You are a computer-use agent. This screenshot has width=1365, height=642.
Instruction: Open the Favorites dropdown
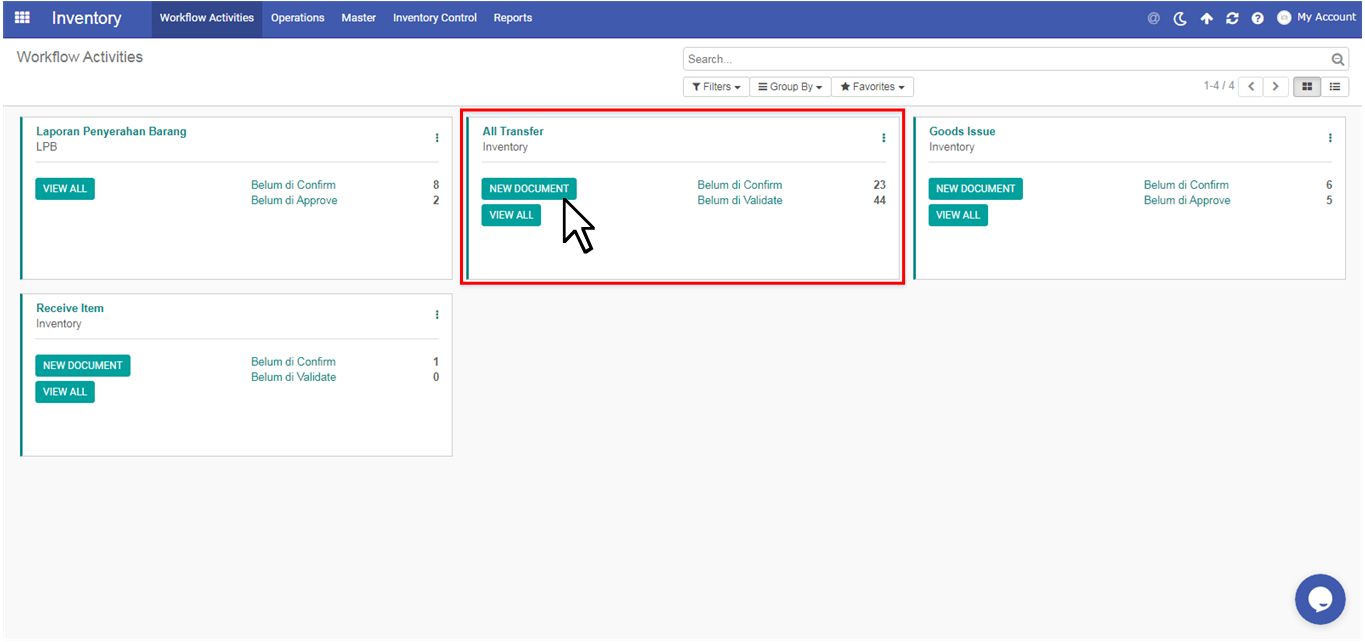tap(872, 87)
